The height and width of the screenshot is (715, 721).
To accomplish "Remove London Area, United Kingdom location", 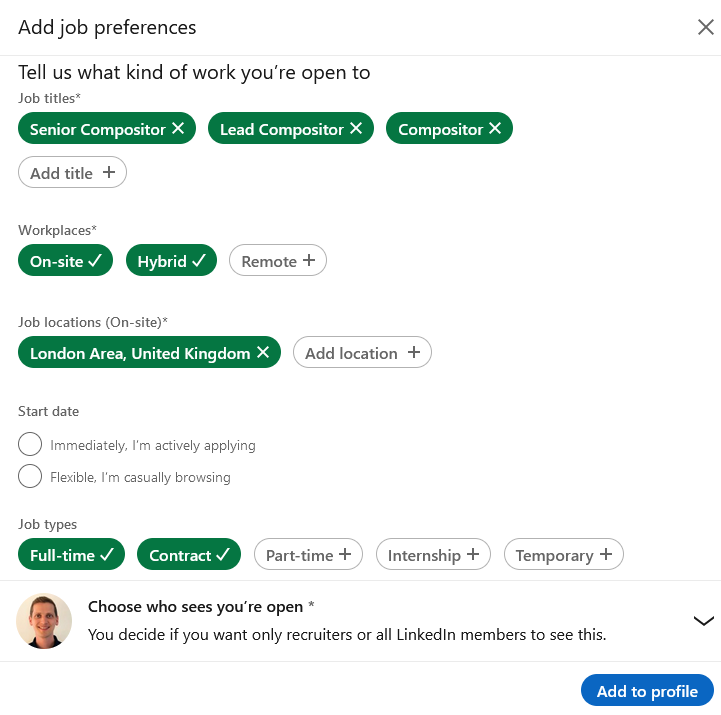I will 263,353.
